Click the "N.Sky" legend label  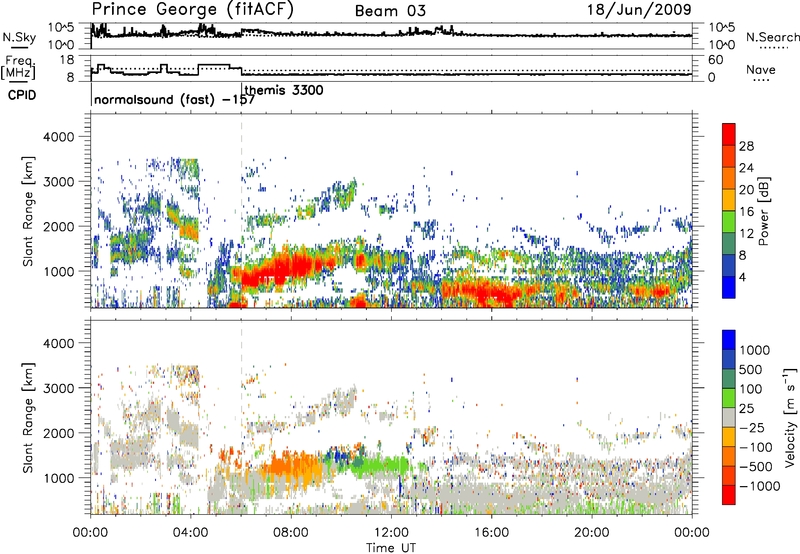pos(19,37)
